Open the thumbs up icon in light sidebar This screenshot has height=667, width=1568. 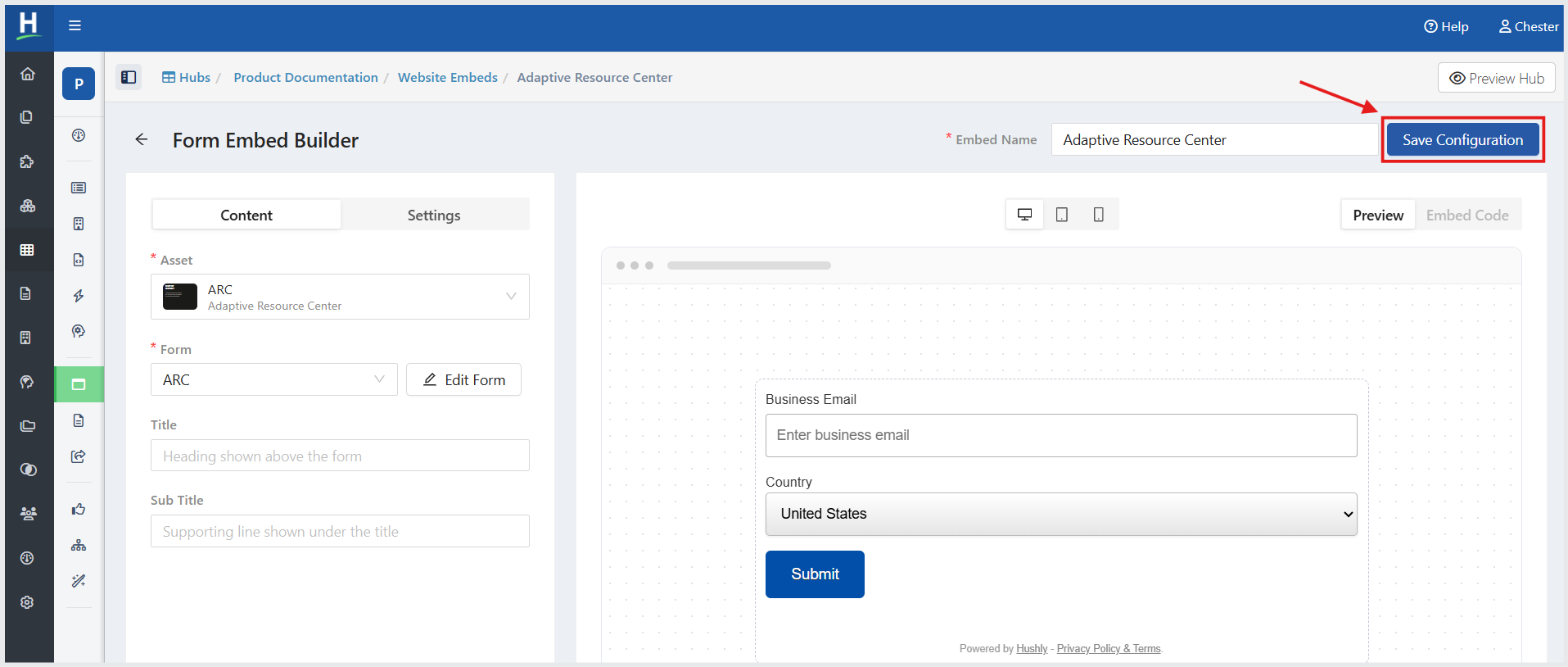pyautogui.click(x=79, y=509)
